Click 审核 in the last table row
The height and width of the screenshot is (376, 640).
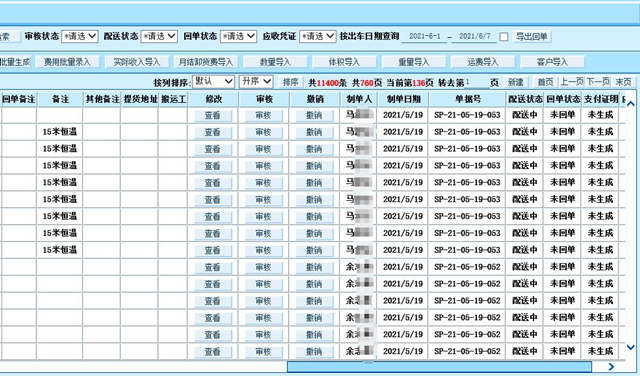(x=263, y=352)
